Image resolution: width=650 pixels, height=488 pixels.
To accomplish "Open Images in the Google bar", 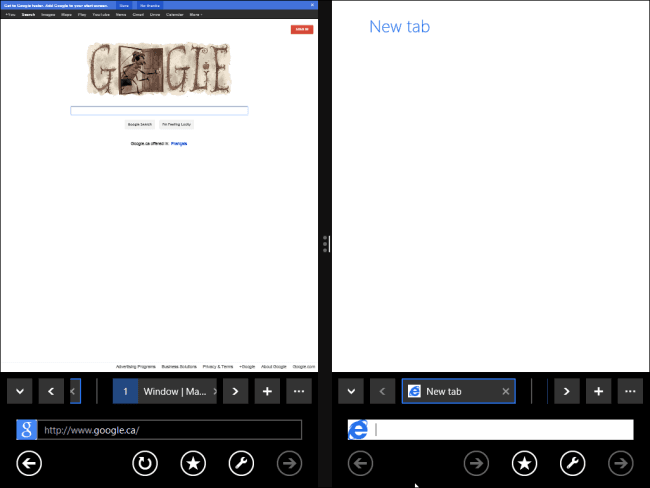I will pyautogui.click(x=48, y=15).
